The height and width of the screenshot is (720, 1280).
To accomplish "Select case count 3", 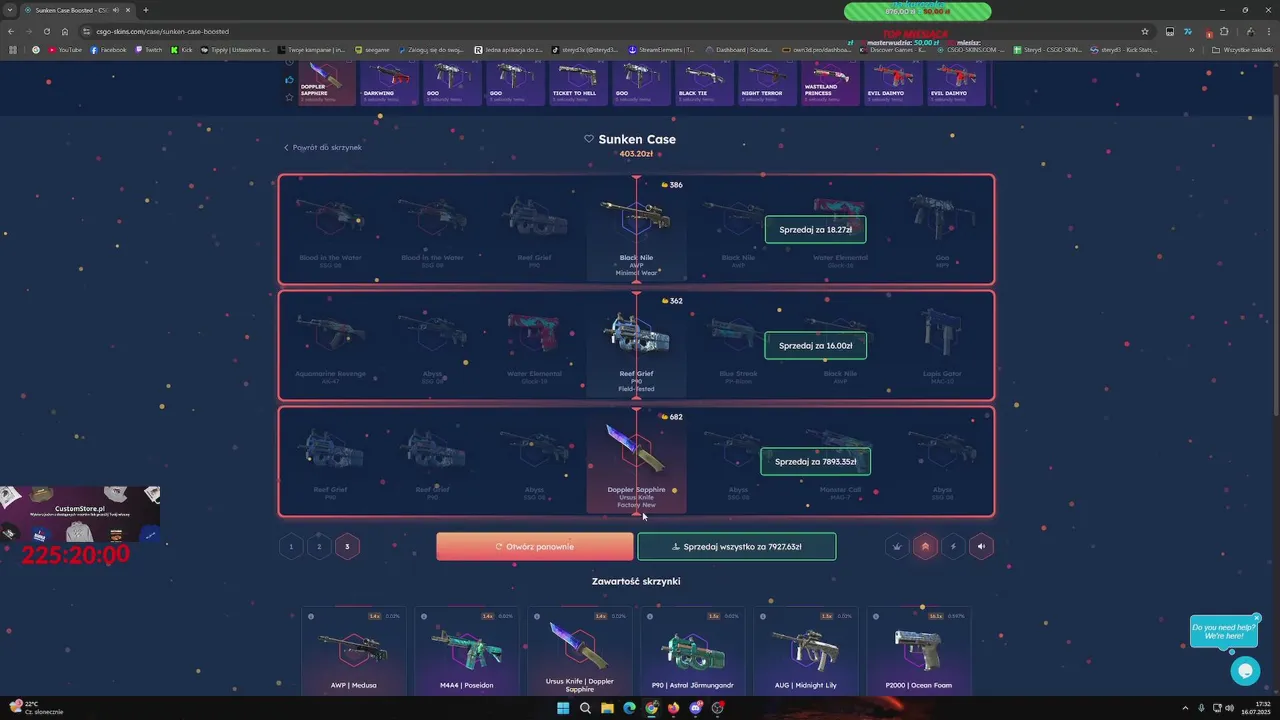I will click(347, 546).
